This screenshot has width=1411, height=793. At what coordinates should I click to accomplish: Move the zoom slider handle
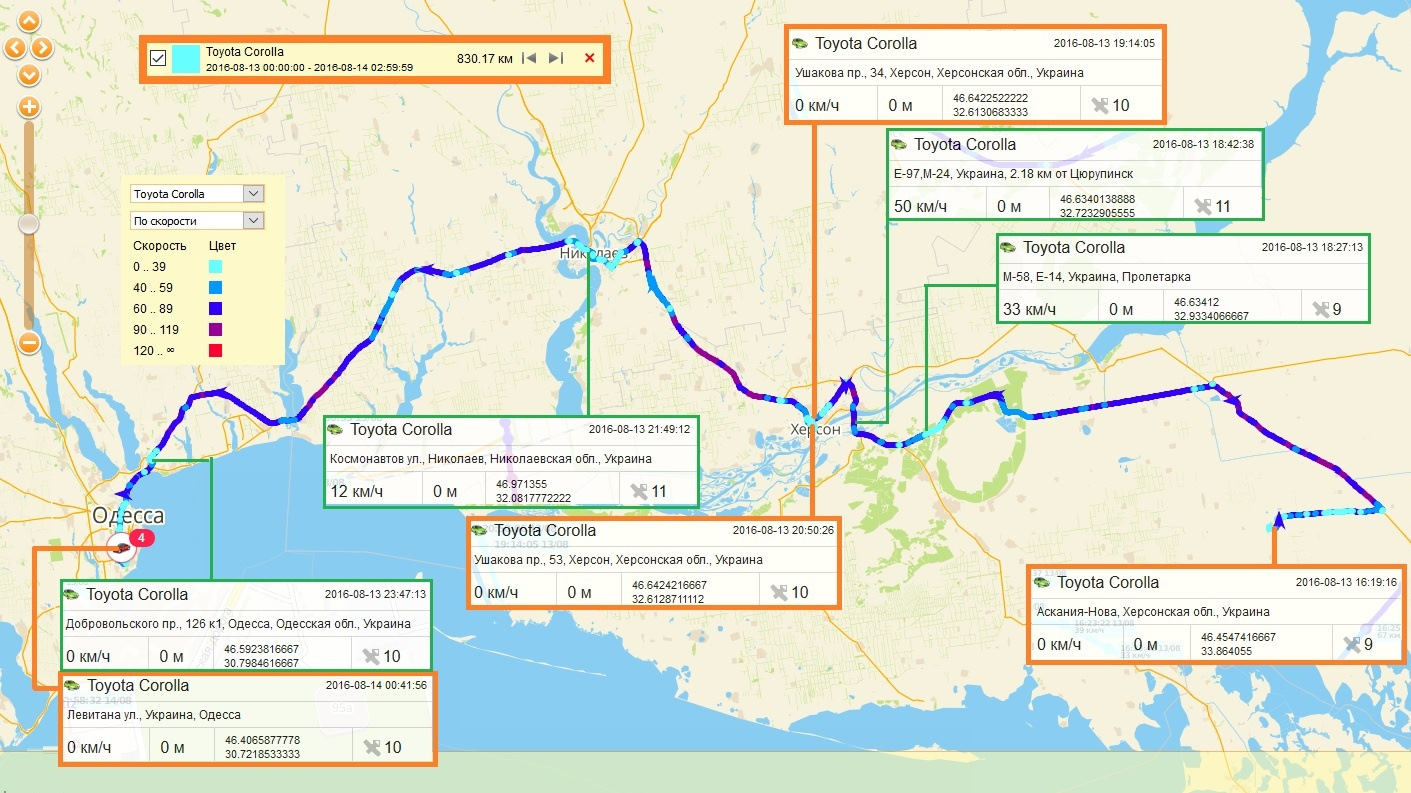29,224
